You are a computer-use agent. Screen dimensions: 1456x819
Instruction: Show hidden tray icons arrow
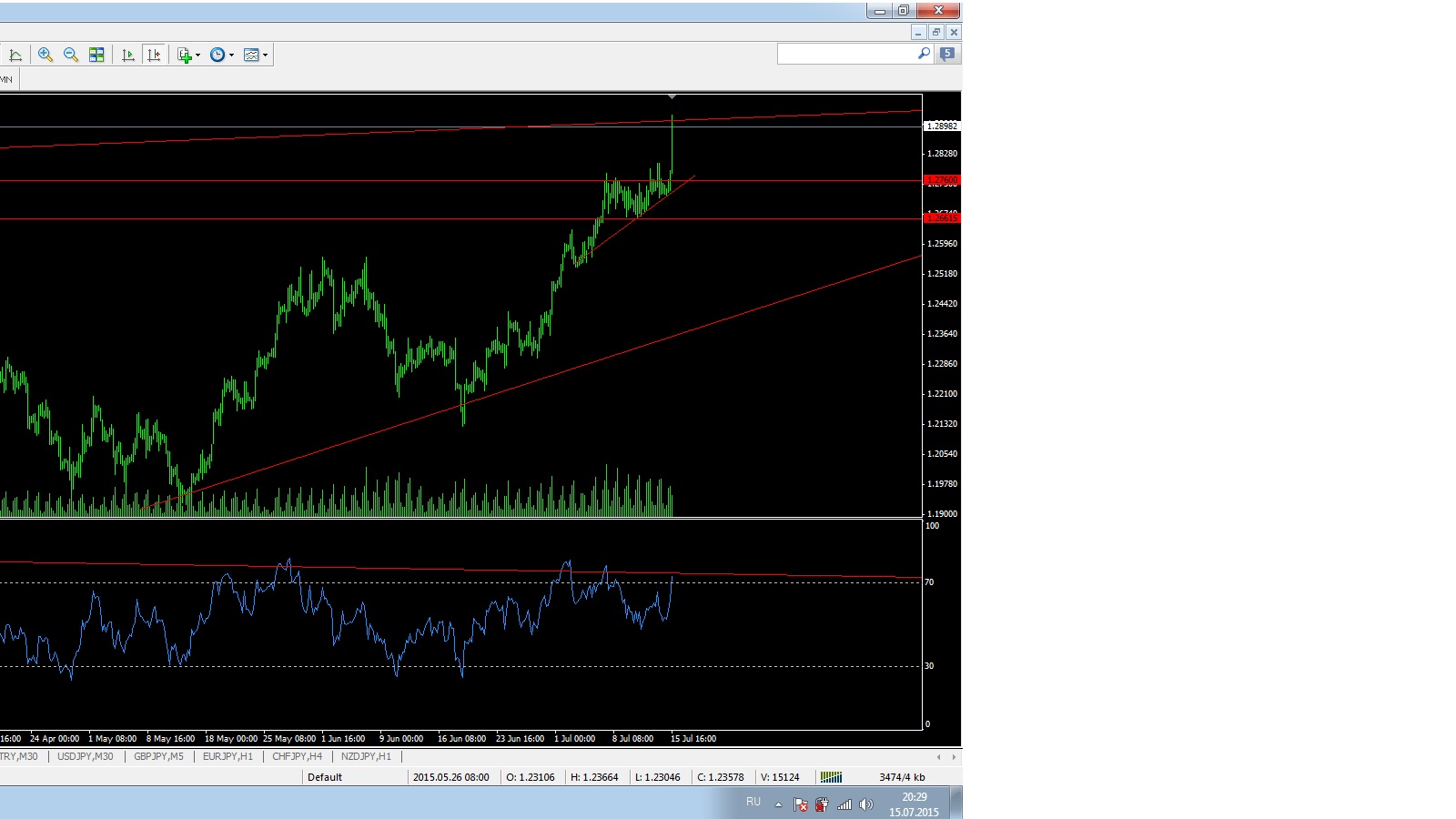778,804
